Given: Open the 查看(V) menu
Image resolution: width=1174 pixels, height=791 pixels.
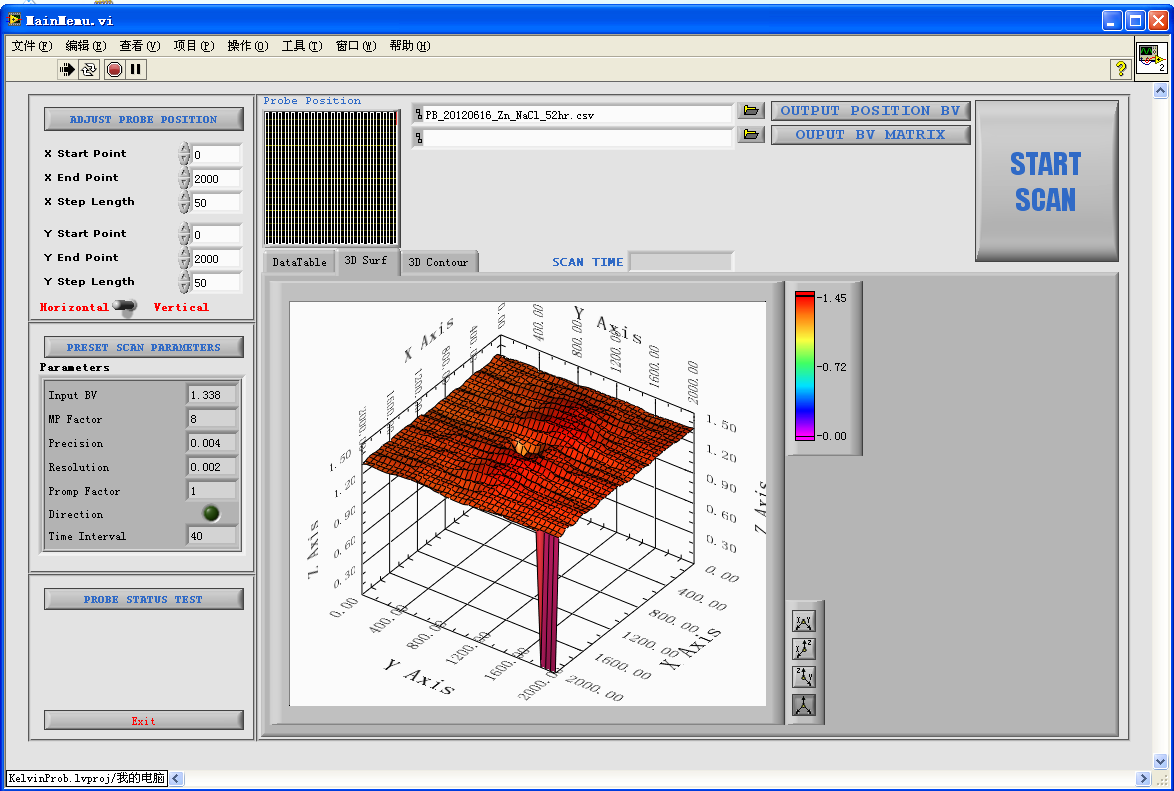Looking at the screenshot, I should pos(139,46).
